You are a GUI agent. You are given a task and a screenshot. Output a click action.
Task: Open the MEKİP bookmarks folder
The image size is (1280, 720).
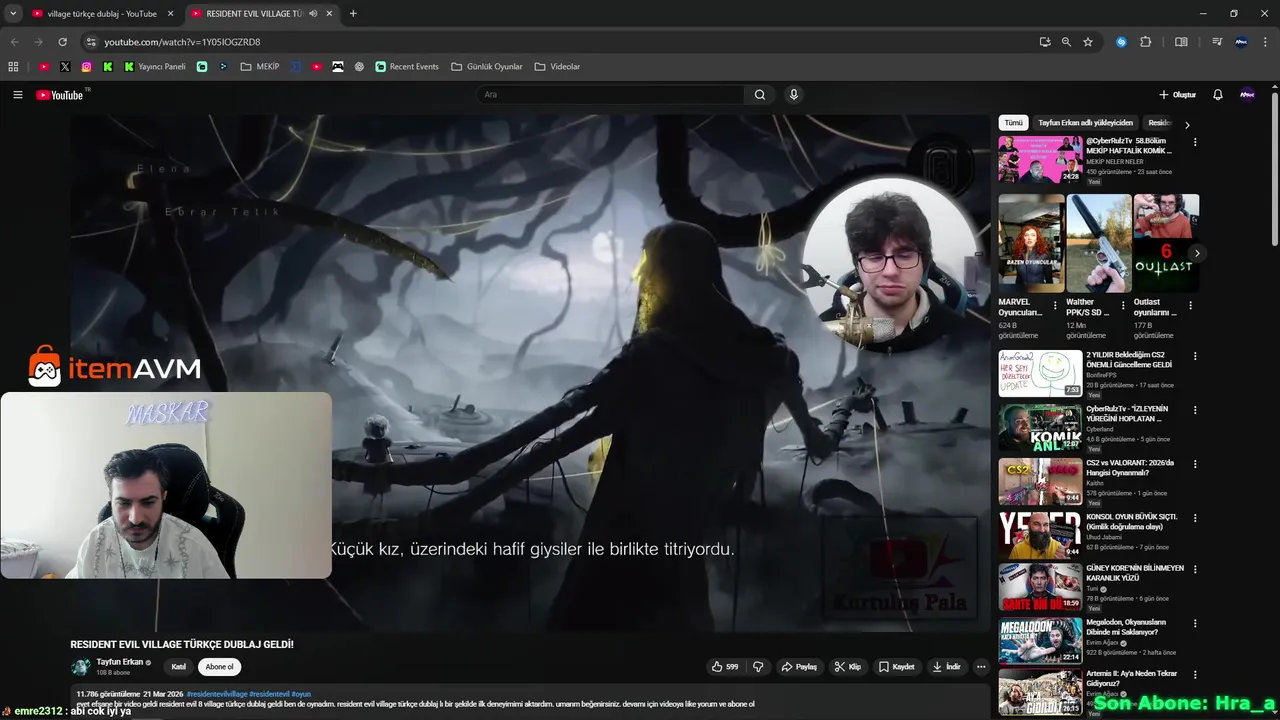tap(260, 67)
